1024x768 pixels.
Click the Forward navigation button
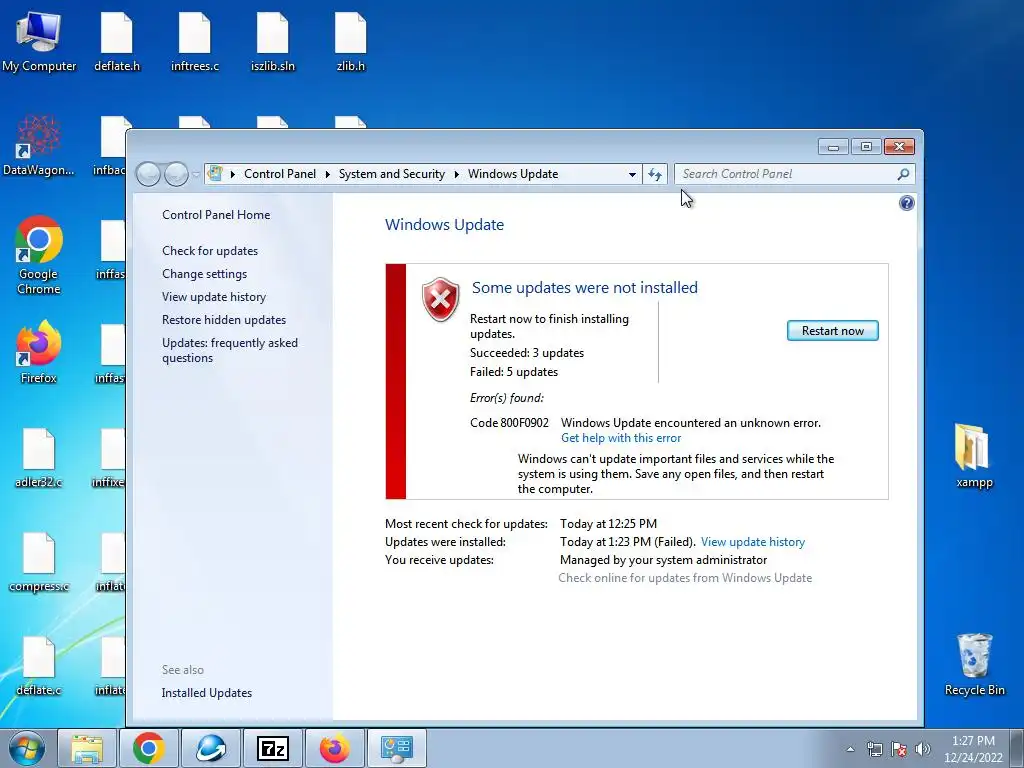click(176, 174)
